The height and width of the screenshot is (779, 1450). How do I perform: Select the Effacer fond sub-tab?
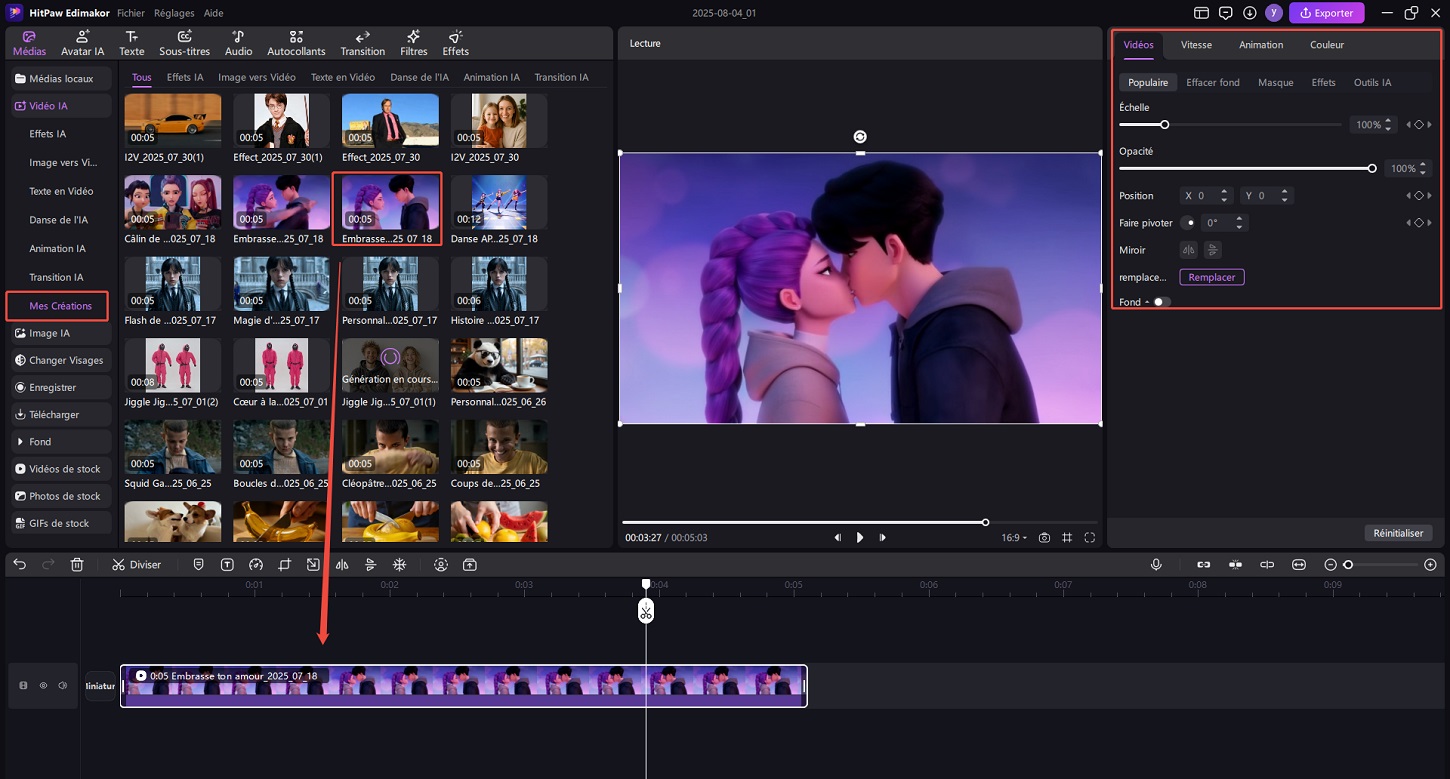(x=1213, y=83)
